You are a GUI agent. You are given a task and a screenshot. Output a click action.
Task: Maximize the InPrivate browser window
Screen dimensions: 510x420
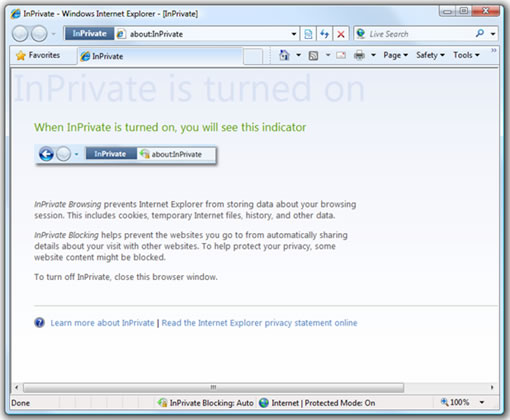[x=463, y=11]
